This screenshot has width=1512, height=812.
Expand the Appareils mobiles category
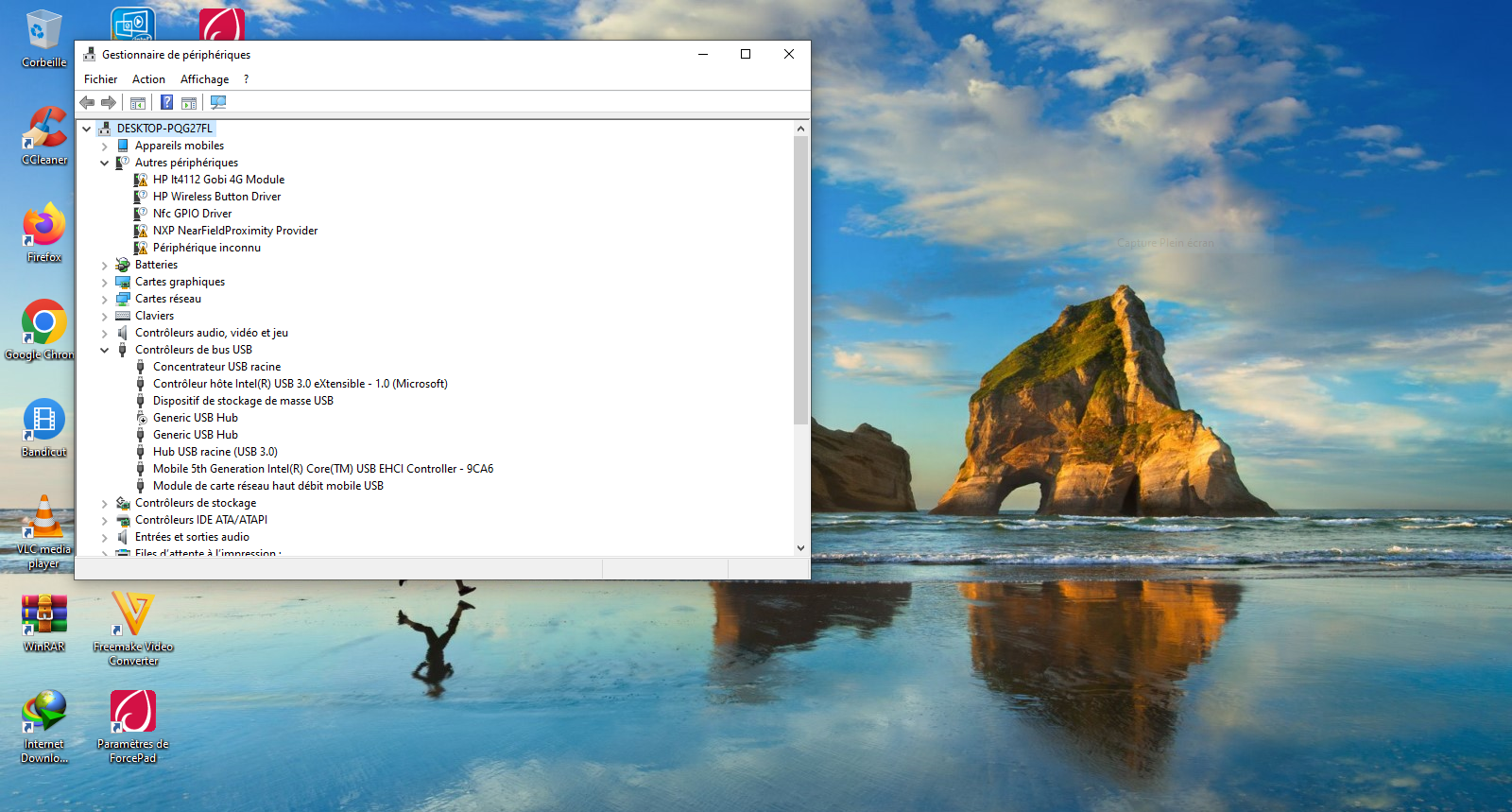click(105, 146)
